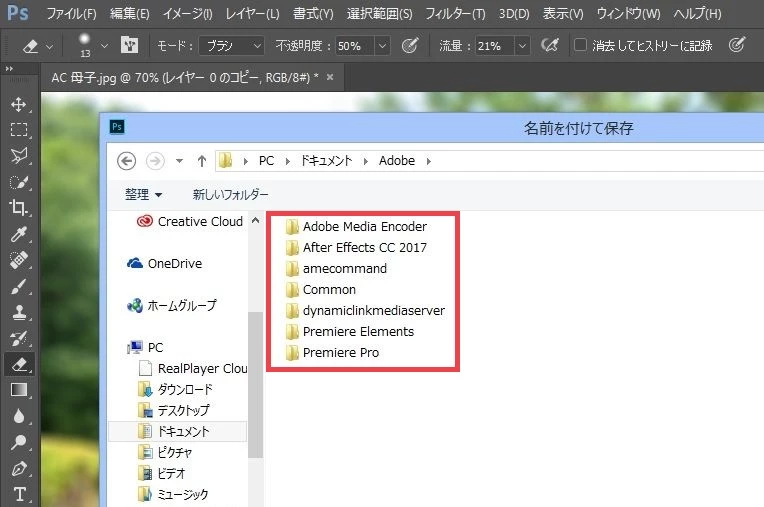The width and height of the screenshot is (764, 507).
Task: Enable 消去してヒストリーに記録 checkbox
Action: 580,45
